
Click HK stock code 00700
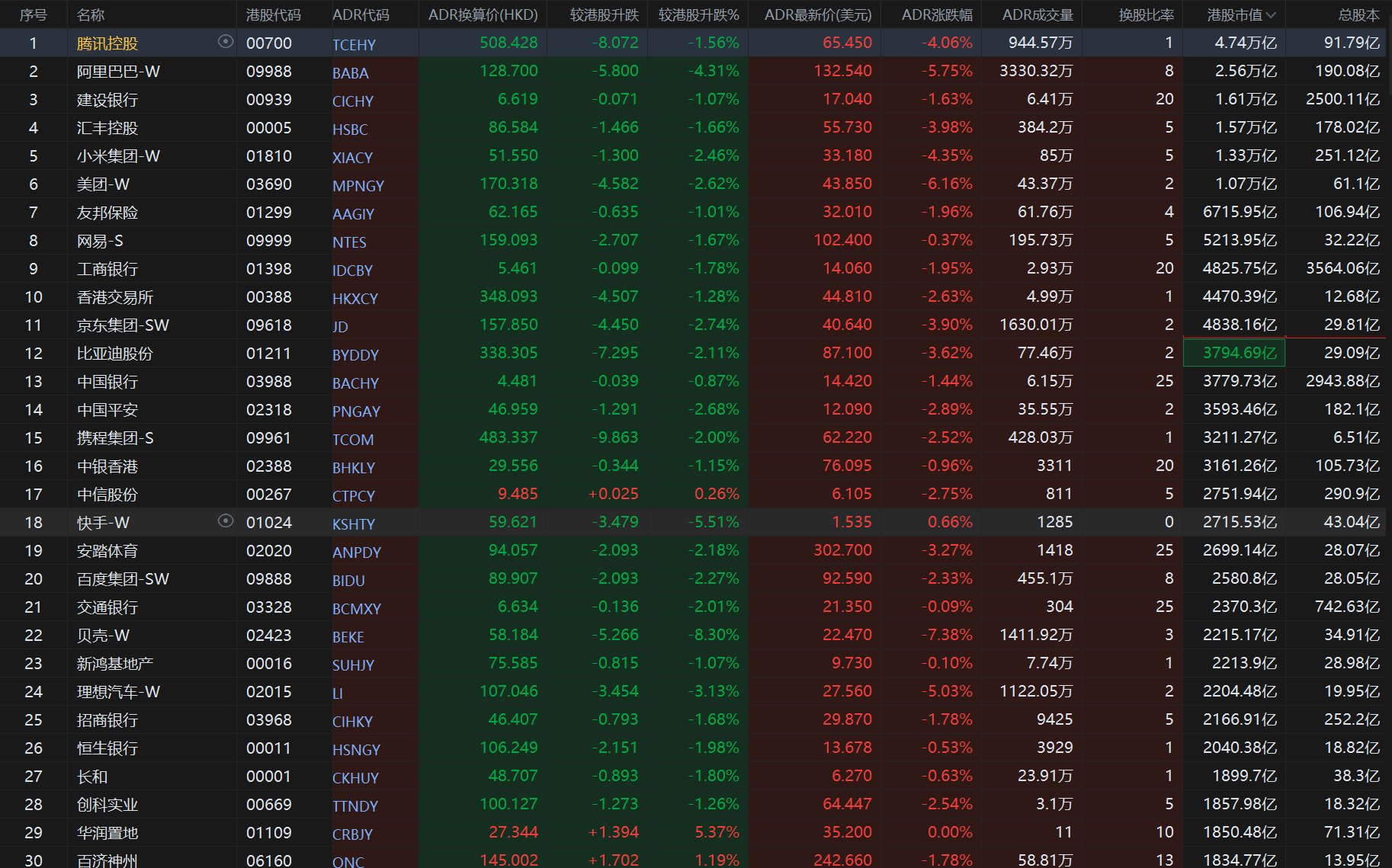tap(269, 43)
